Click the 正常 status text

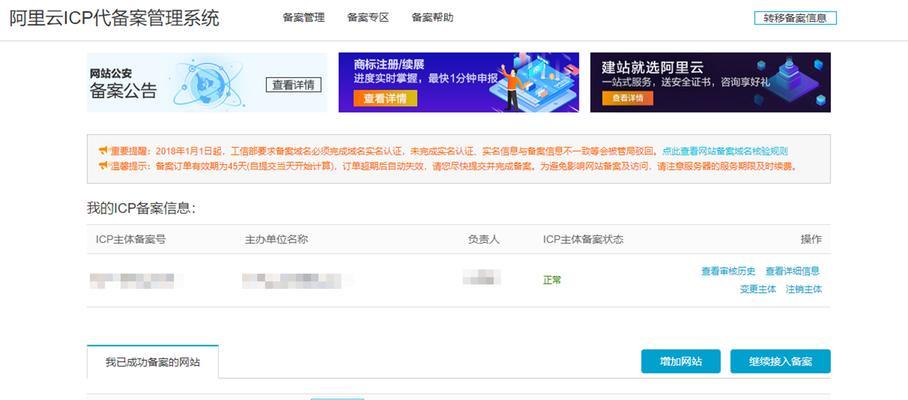click(x=552, y=280)
